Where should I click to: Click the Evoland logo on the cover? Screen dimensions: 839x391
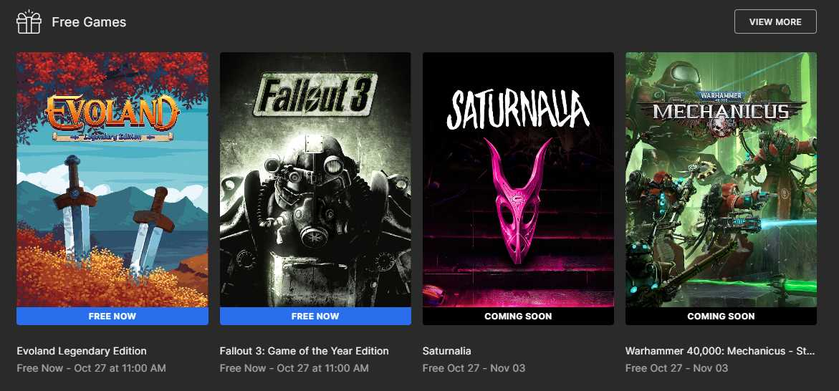112,118
